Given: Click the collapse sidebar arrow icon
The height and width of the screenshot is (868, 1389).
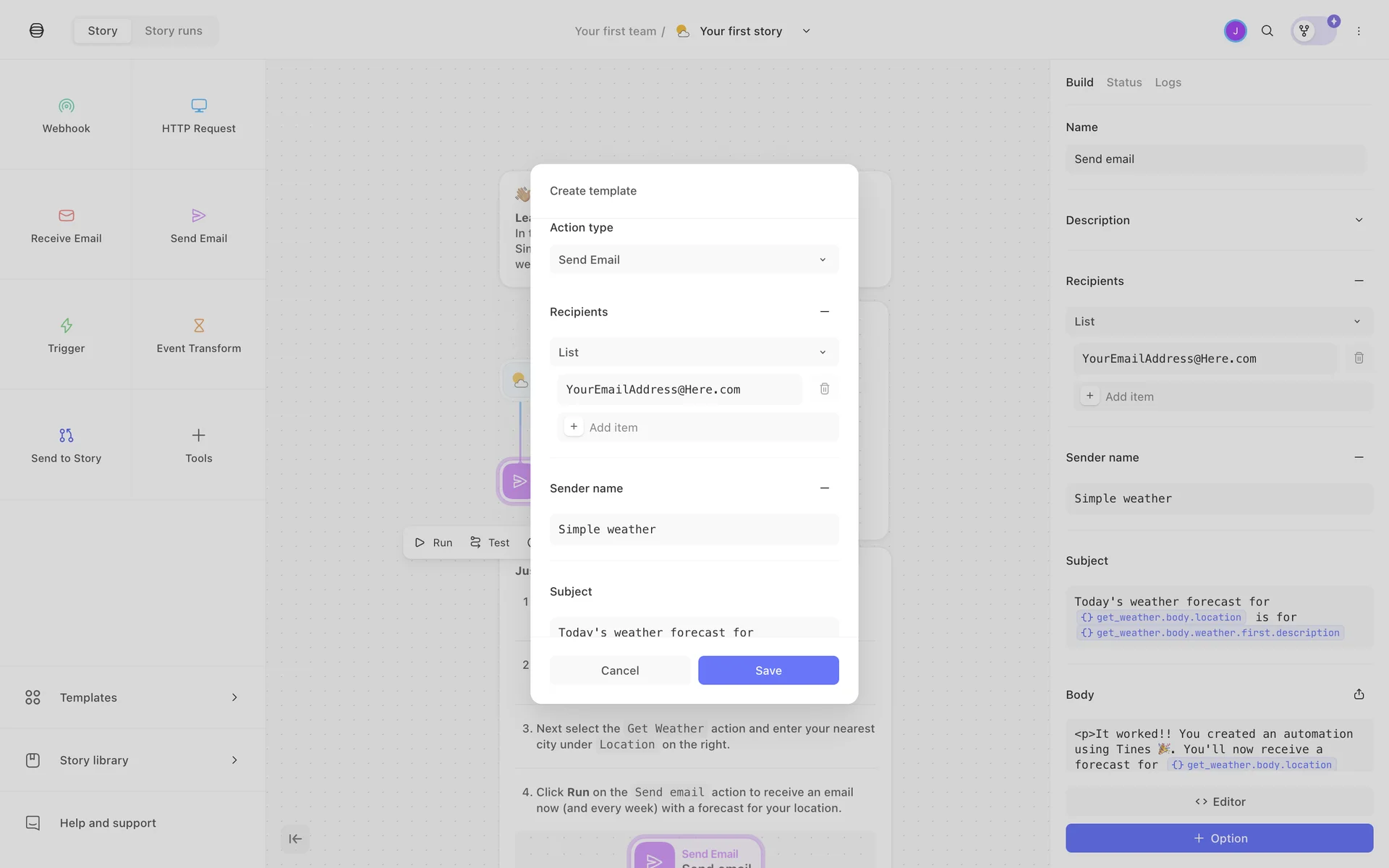Looking at the screenshot, I should click(295, 839).
